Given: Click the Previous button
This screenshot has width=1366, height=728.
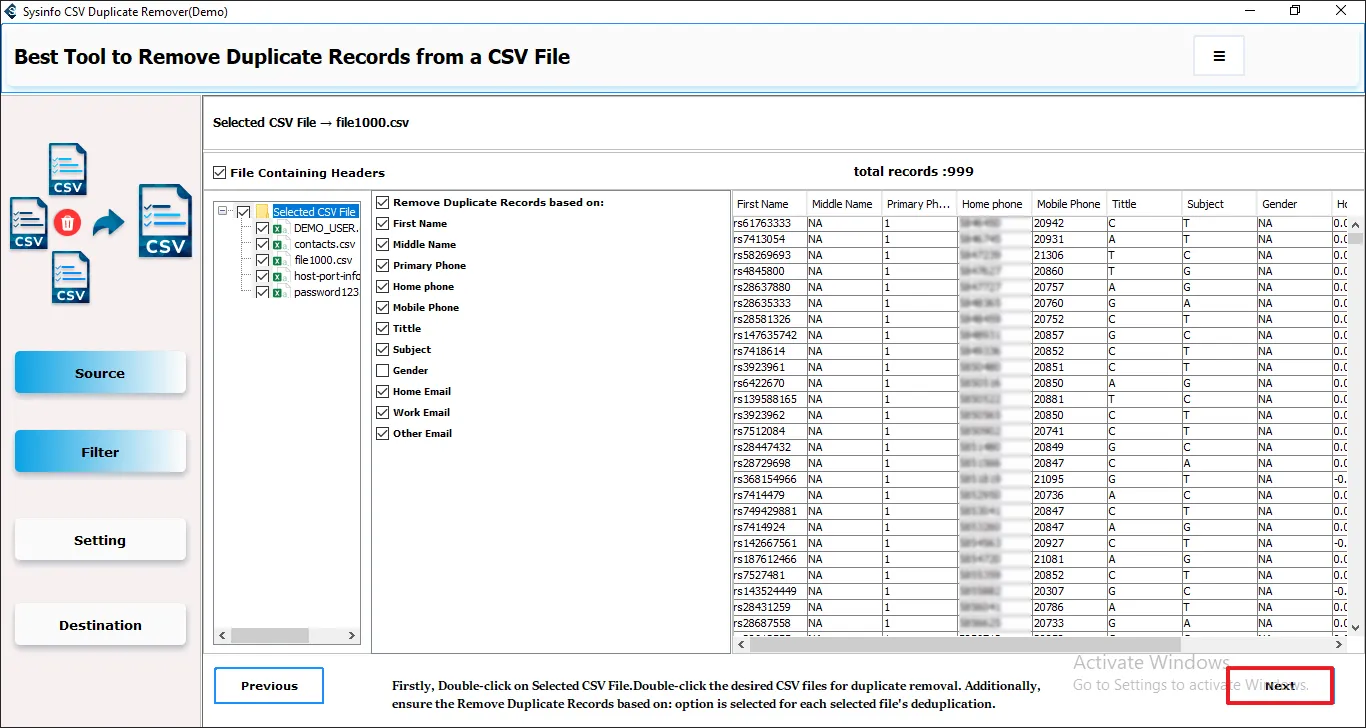Looking at the screenshot, I should point(269,686).
